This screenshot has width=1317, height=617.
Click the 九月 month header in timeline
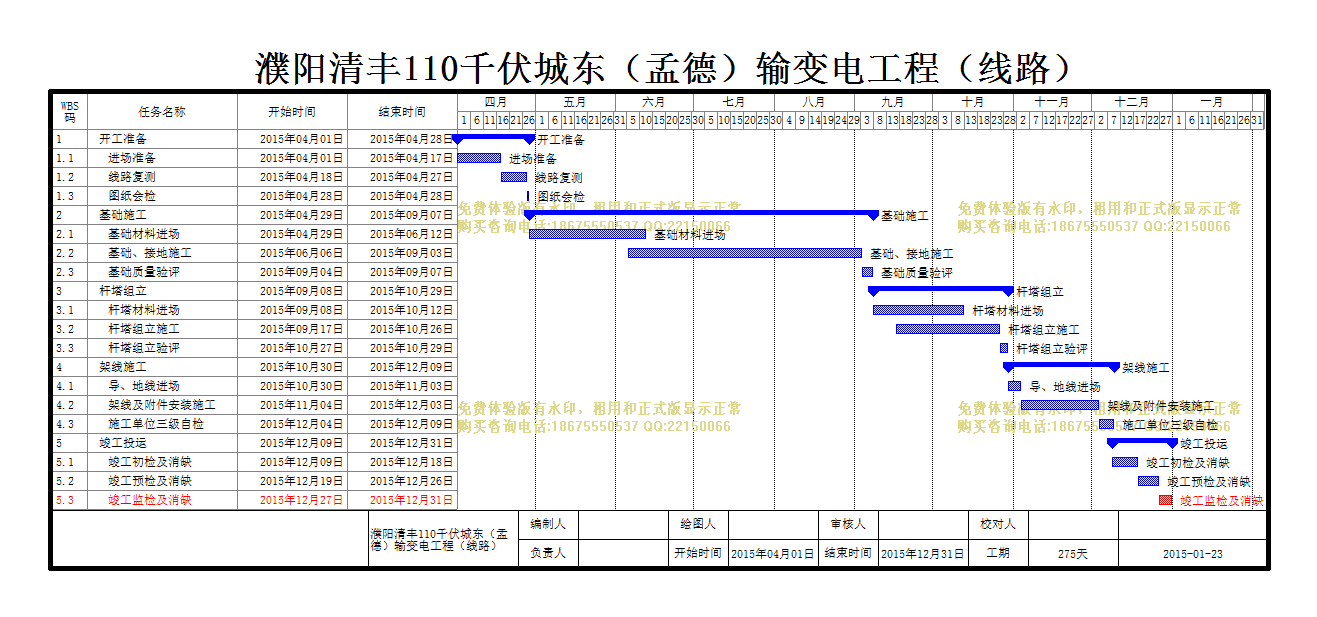(x=893, y=102)
